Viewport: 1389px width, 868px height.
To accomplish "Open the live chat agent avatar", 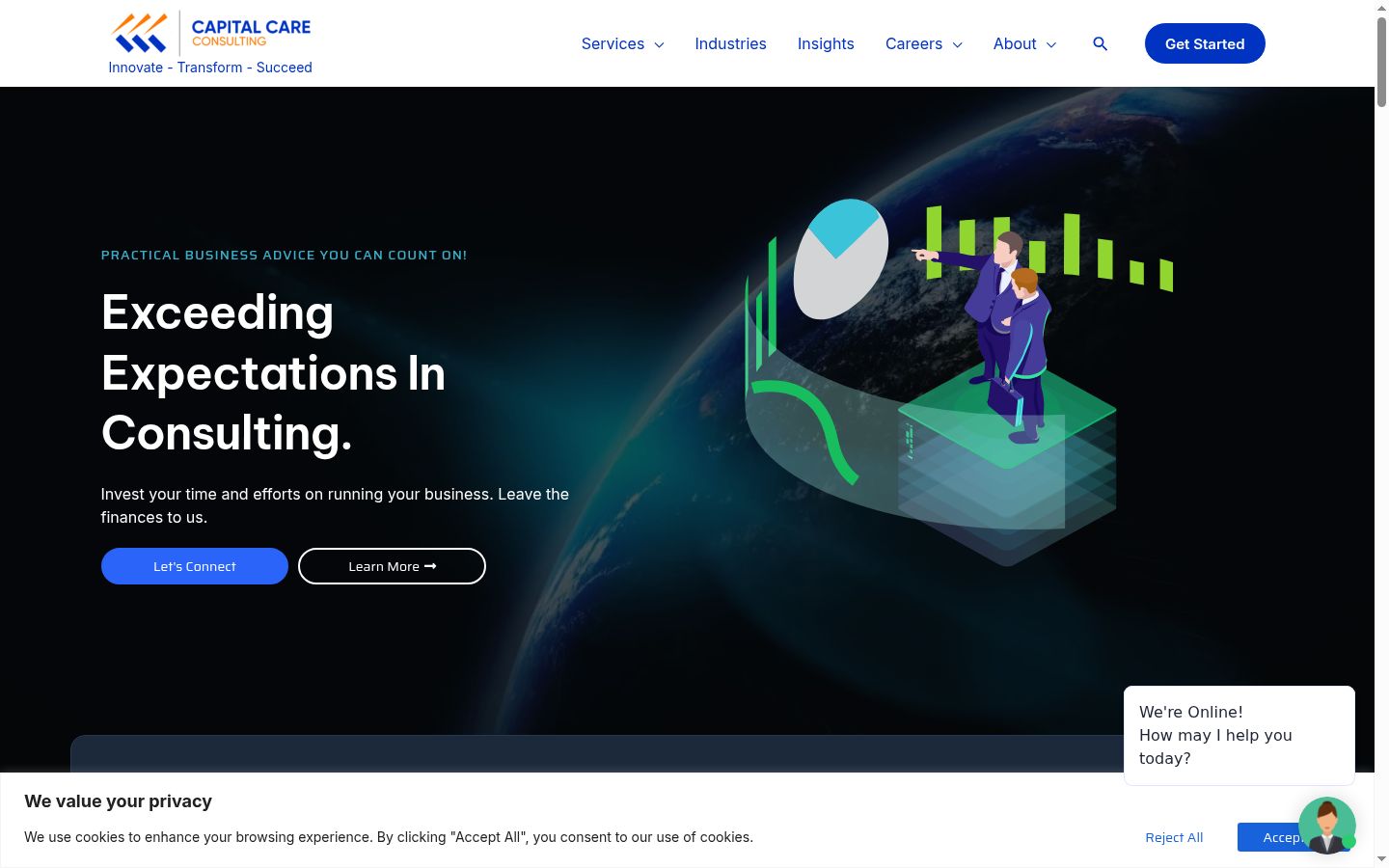I will coord(1327,826).
